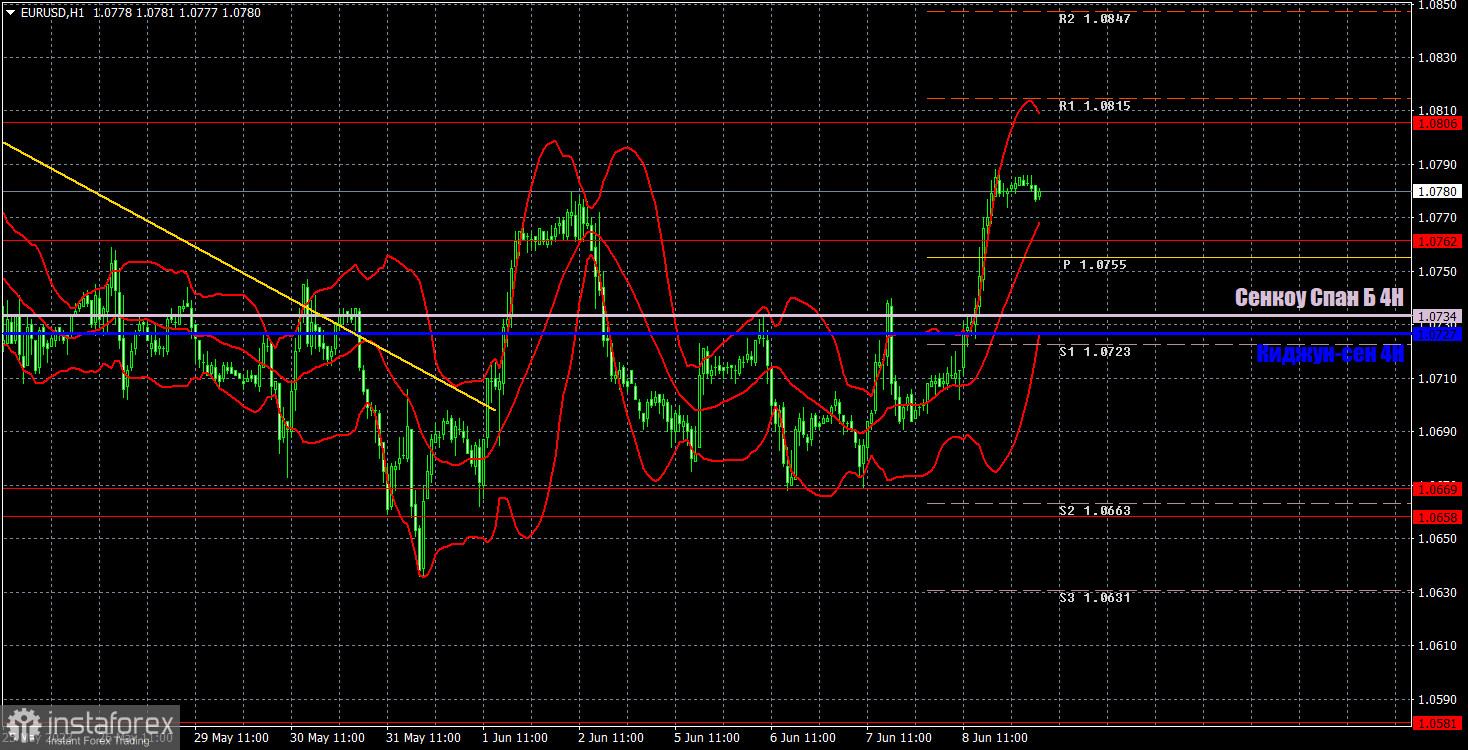The image size is (1468, 750).
Task: Click the 1 Jun 11:00 time label
Action: 516,738
